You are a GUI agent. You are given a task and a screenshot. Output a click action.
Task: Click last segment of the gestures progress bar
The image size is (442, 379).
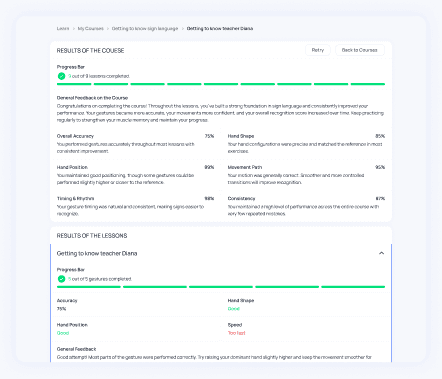(x=353, y=287)
